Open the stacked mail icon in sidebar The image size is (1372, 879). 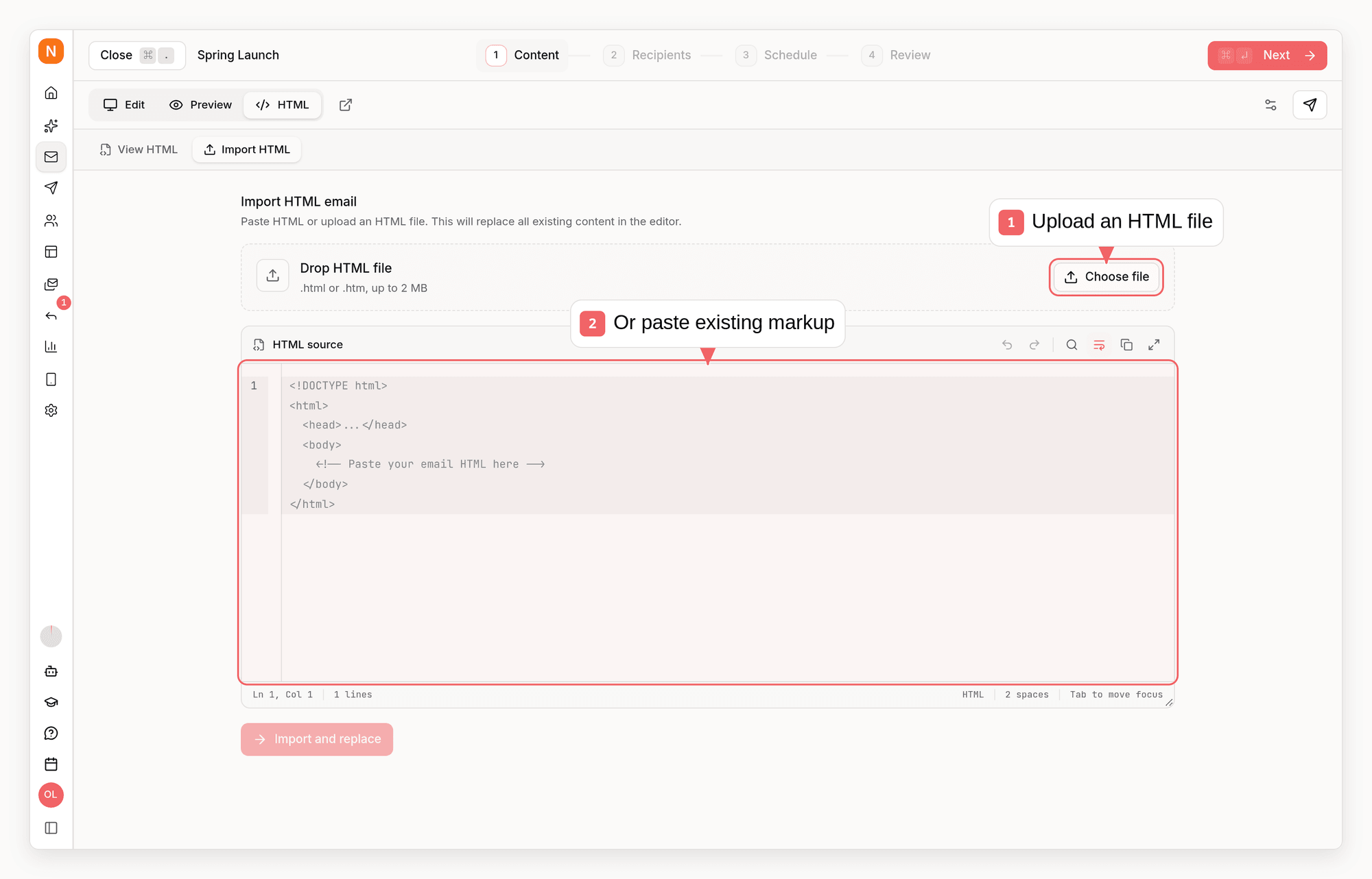click(51, 284)
